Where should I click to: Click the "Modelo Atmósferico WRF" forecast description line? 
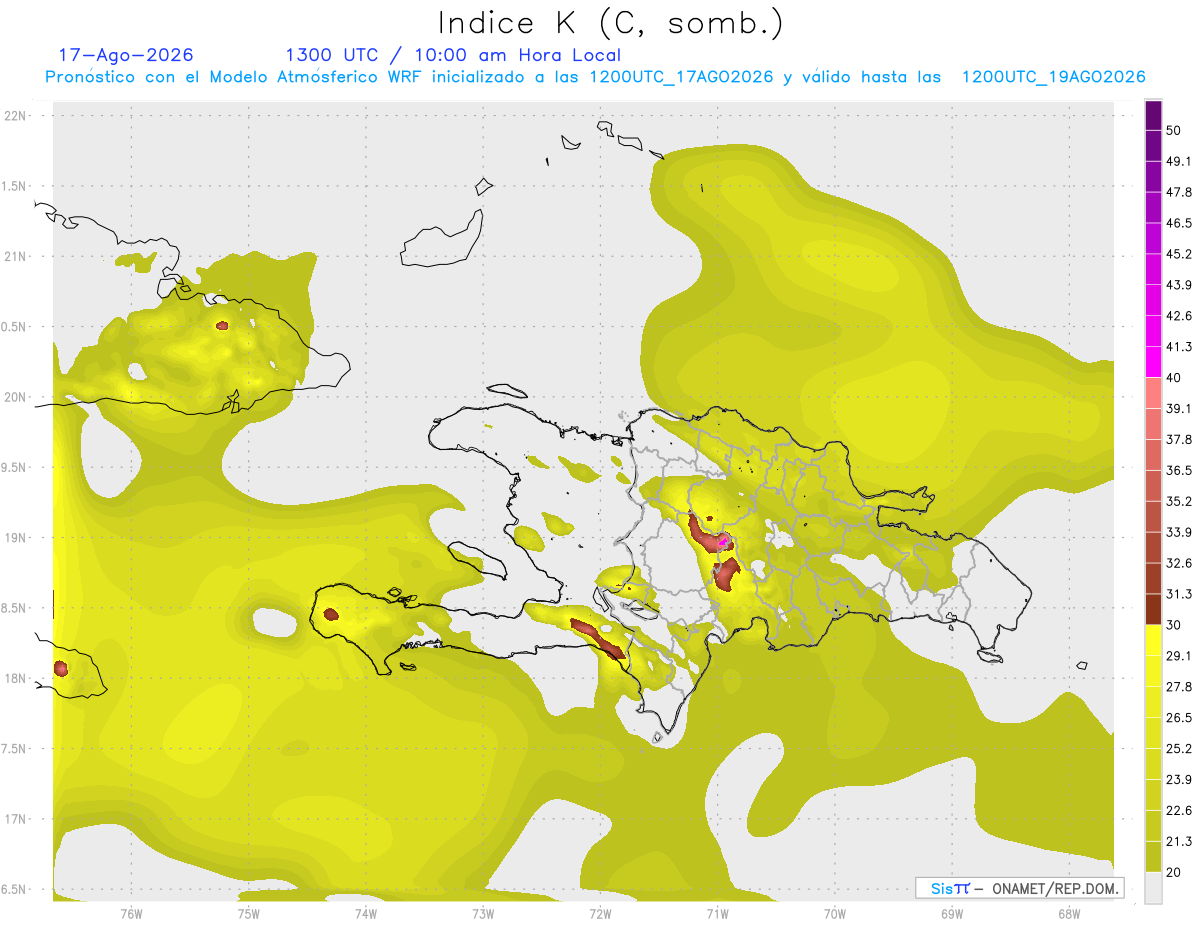pyautogui.click(x=595, y=77)
